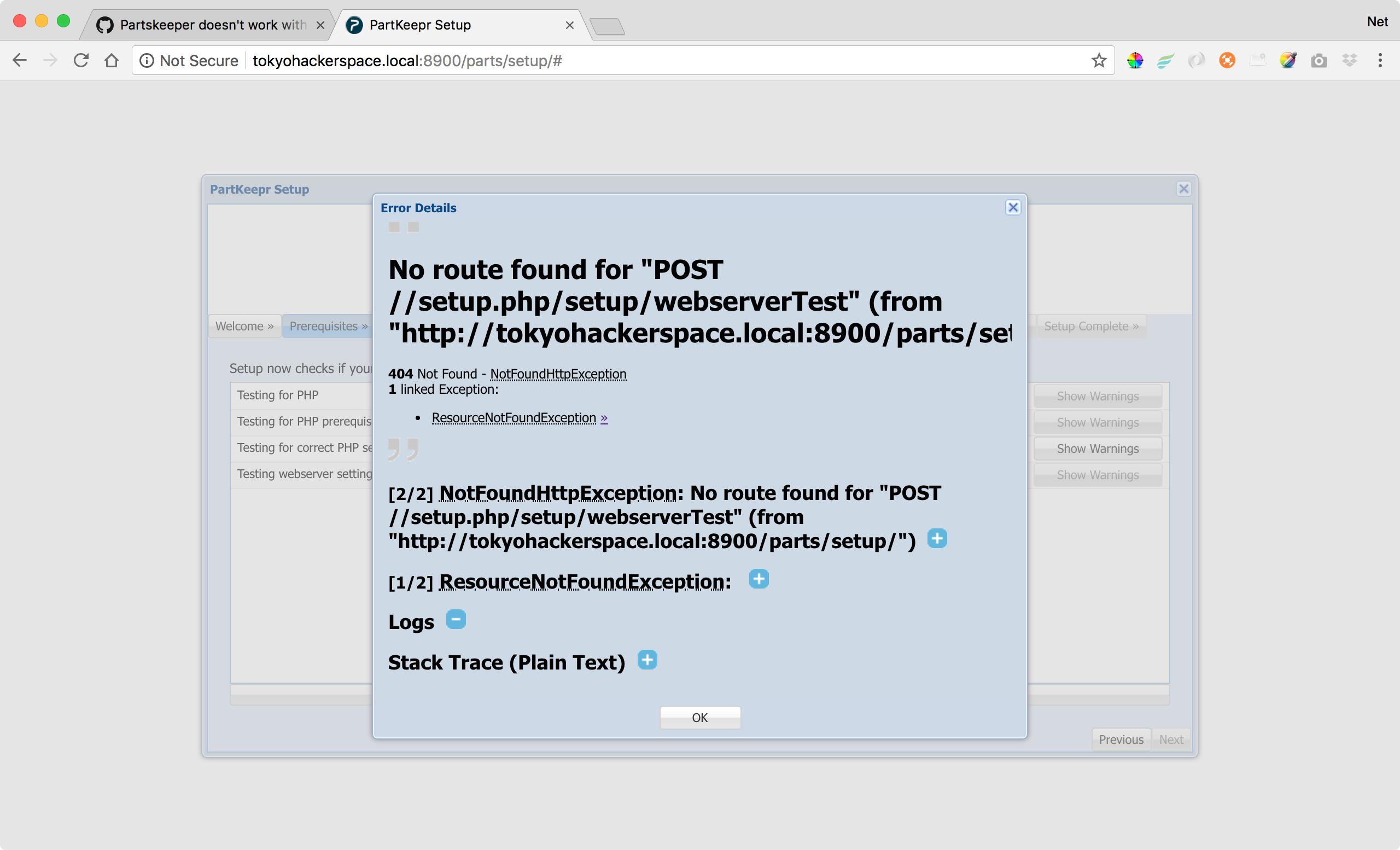Open the camera screenshot extension

(x=1319, y=60)
